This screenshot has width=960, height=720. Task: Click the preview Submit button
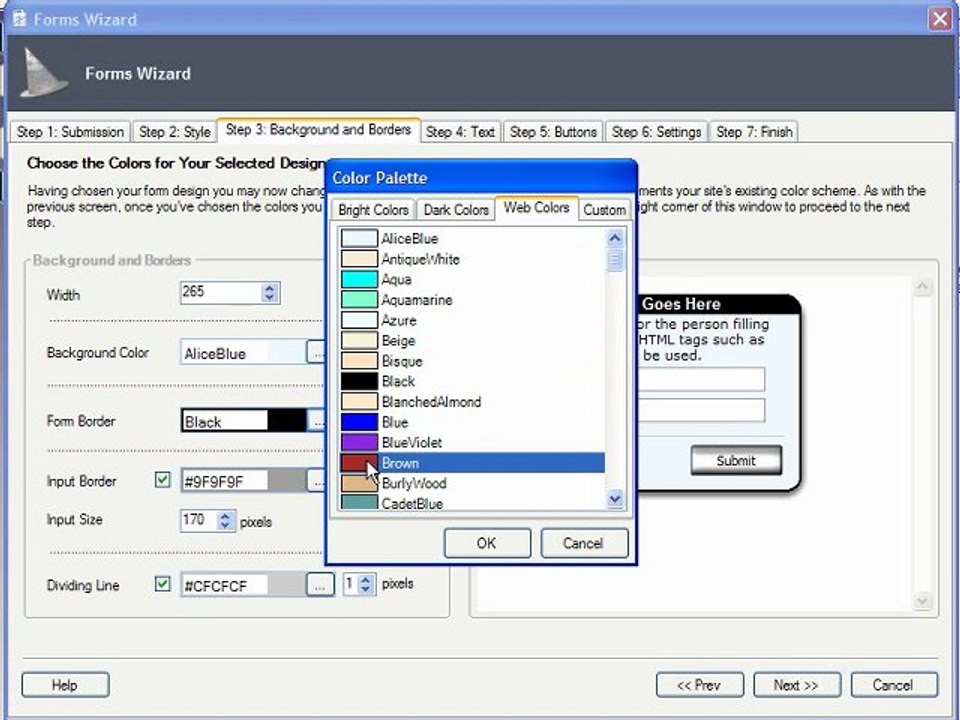point(736,460)
